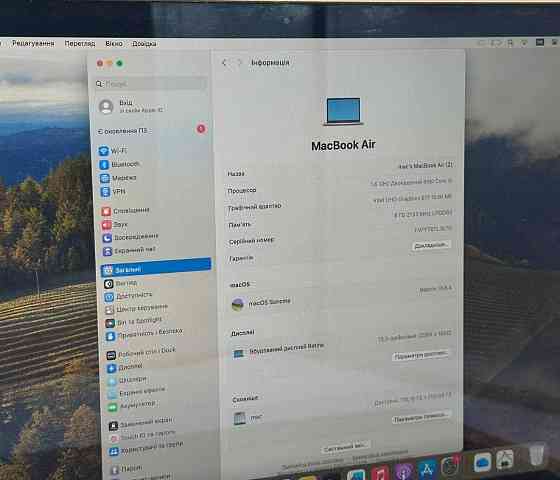Open Користувачі та групи settings
This screenshot has height=480, width=560.
146,448
